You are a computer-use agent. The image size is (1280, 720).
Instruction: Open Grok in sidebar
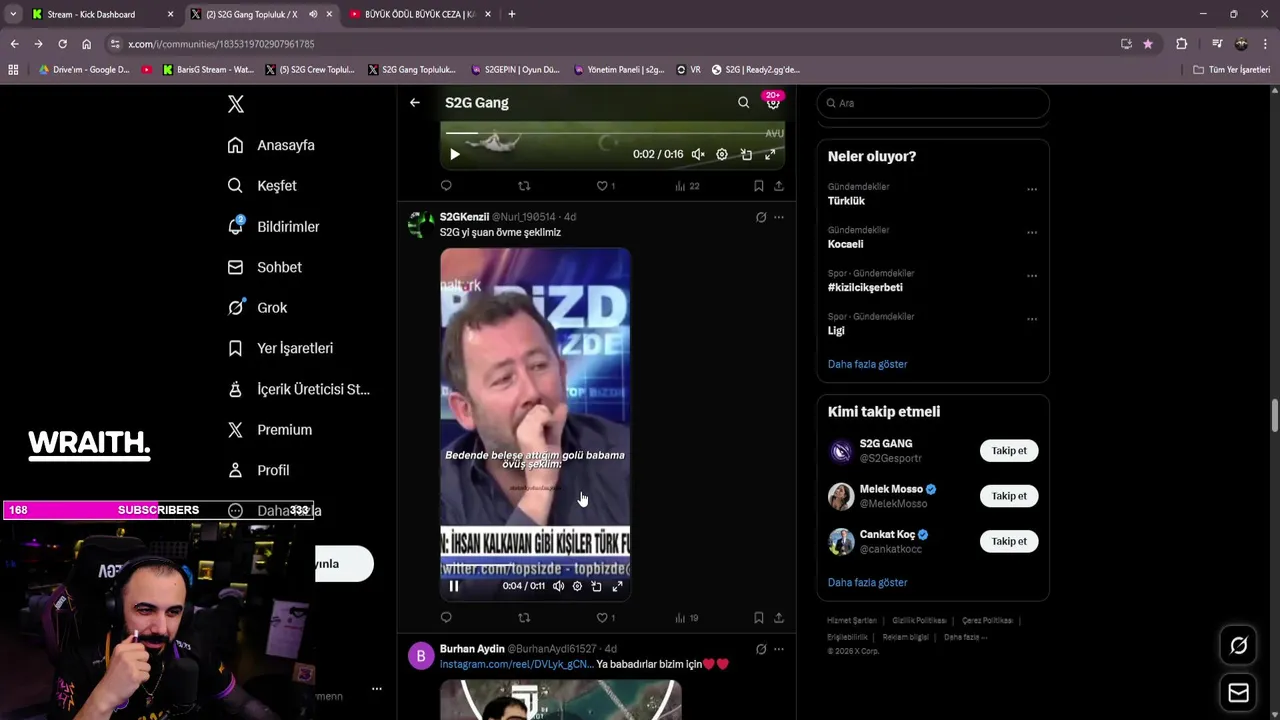[257, 308]
